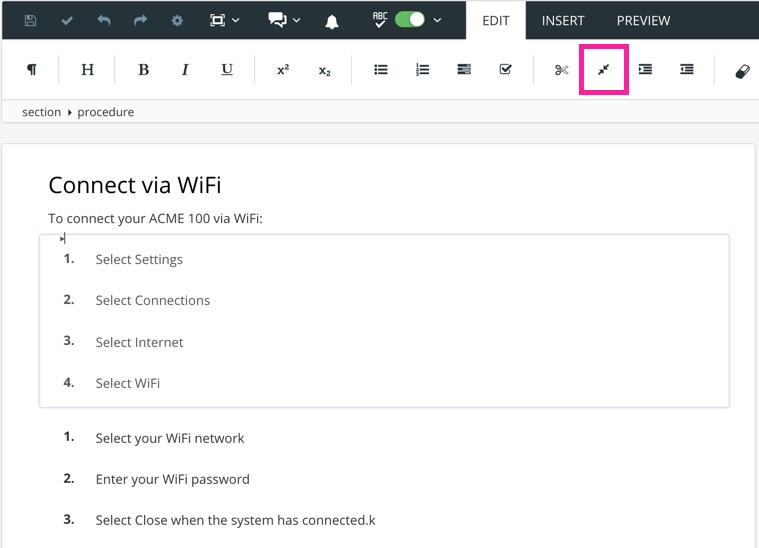This screenshot has height=548, width=759.
Task: Apply subscript formatting
Action: [x=325, y=71]
